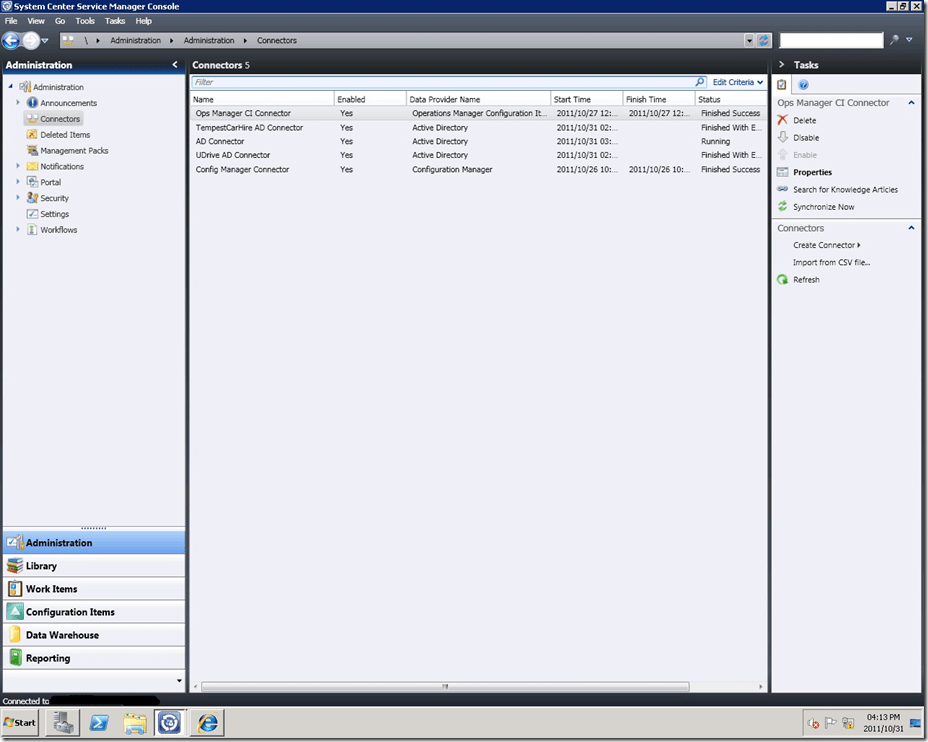928x742 pixels.
Task: Click the horizontal scrollbar under connectors list
Action: [x=445, y=687]
